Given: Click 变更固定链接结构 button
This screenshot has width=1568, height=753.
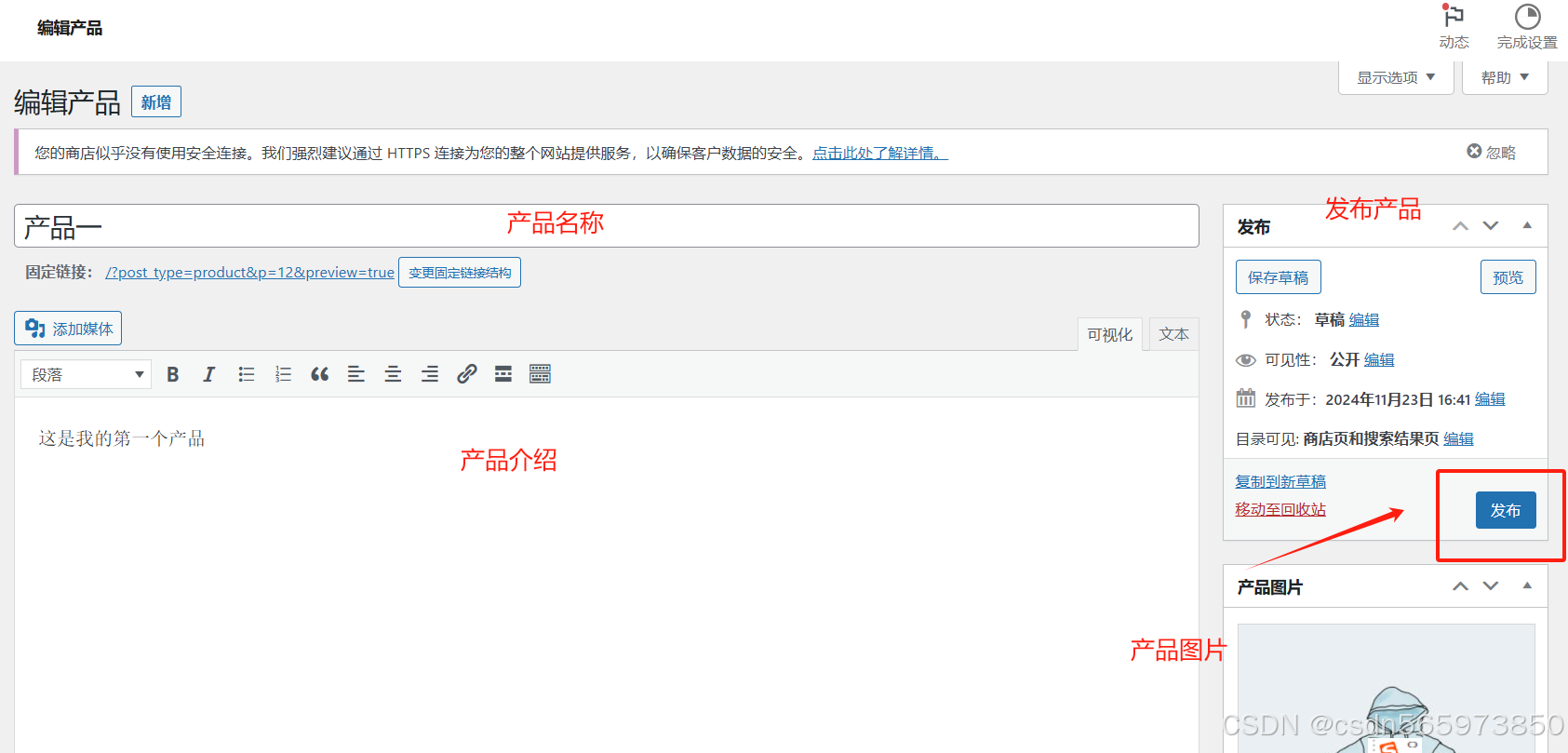Looking at the screenshot, I should click(460, 273).
